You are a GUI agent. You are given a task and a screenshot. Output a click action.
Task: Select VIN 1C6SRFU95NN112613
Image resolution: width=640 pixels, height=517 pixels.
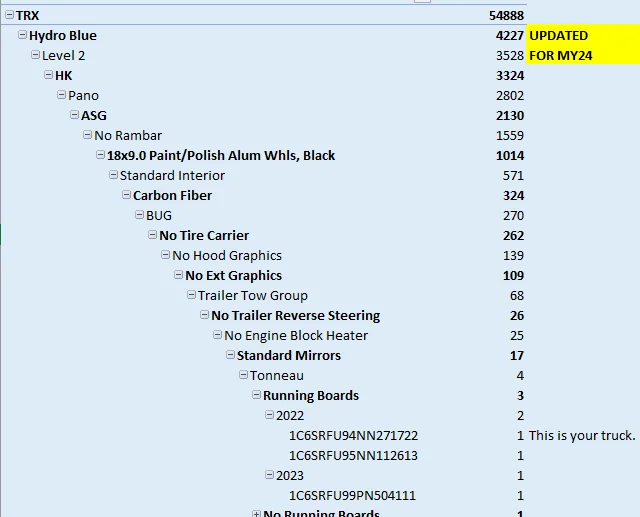point(353,455)
